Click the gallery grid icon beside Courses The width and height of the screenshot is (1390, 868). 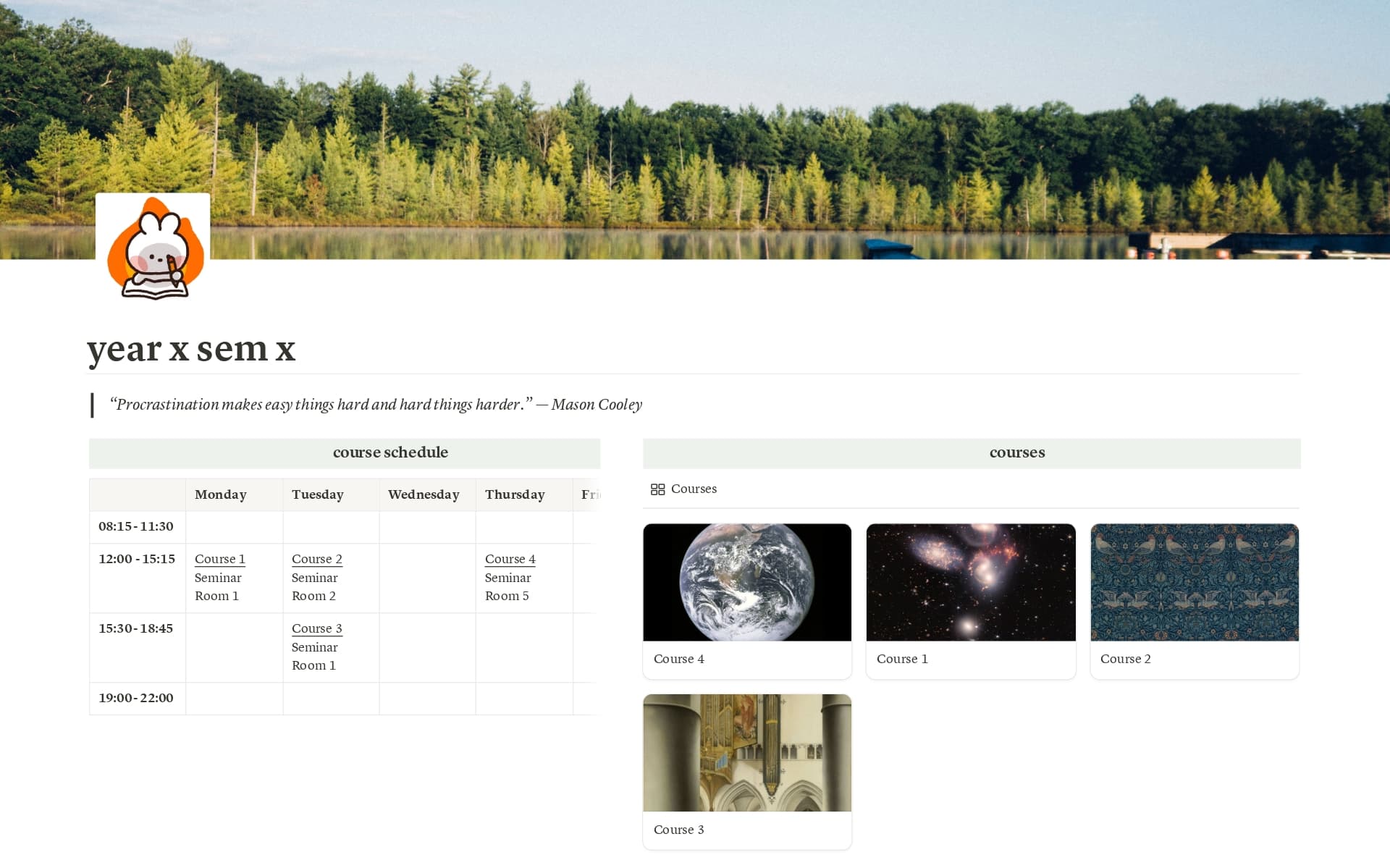[658, 489]
